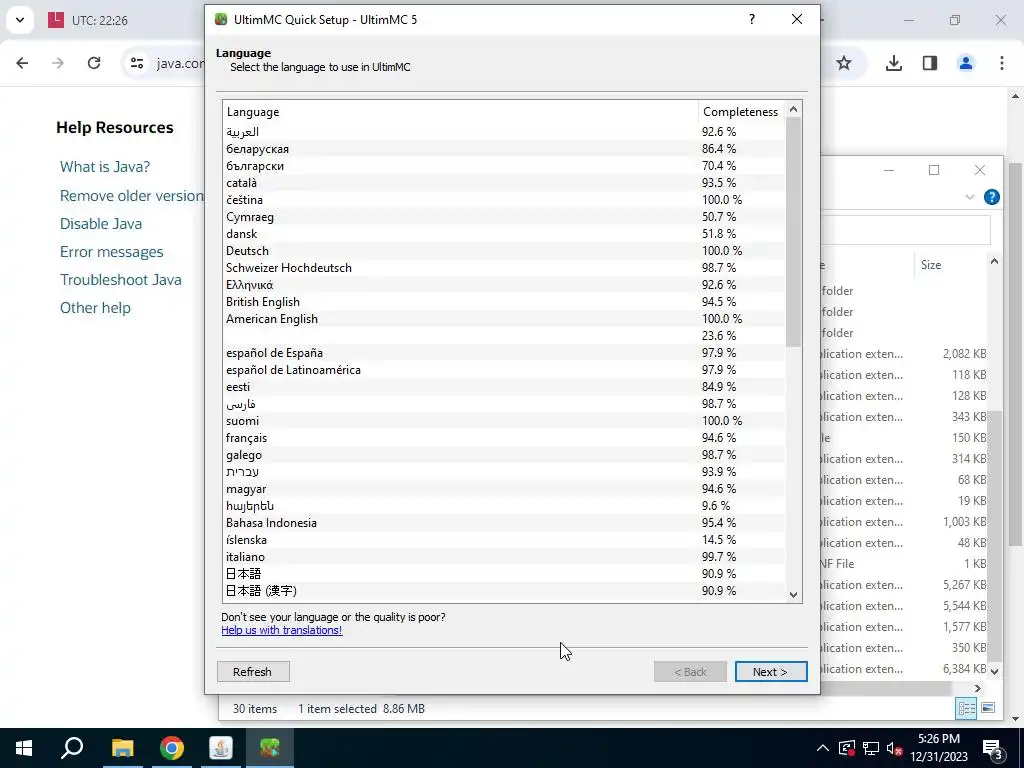Open muted volume tray icon
This screenshot has width=1024, height=768.
tap(894, 748)
